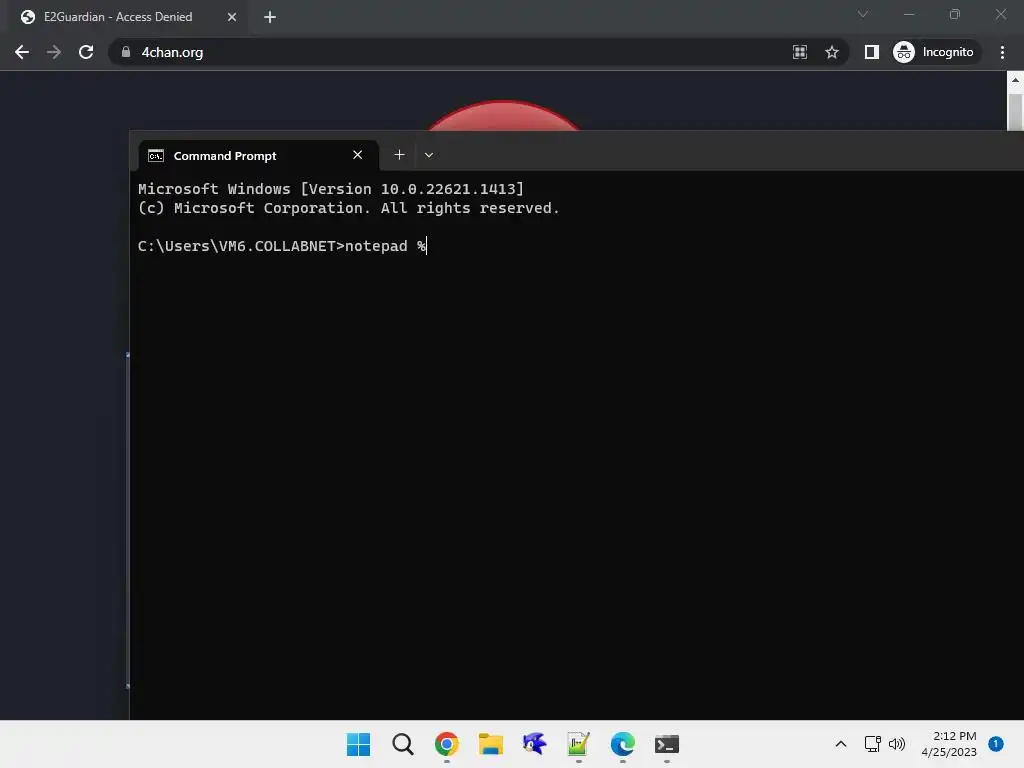Click the Microsoft Corporation copyright line
Screen dimensions: 1024x768
pyautogui.click(x=349, y=208)
